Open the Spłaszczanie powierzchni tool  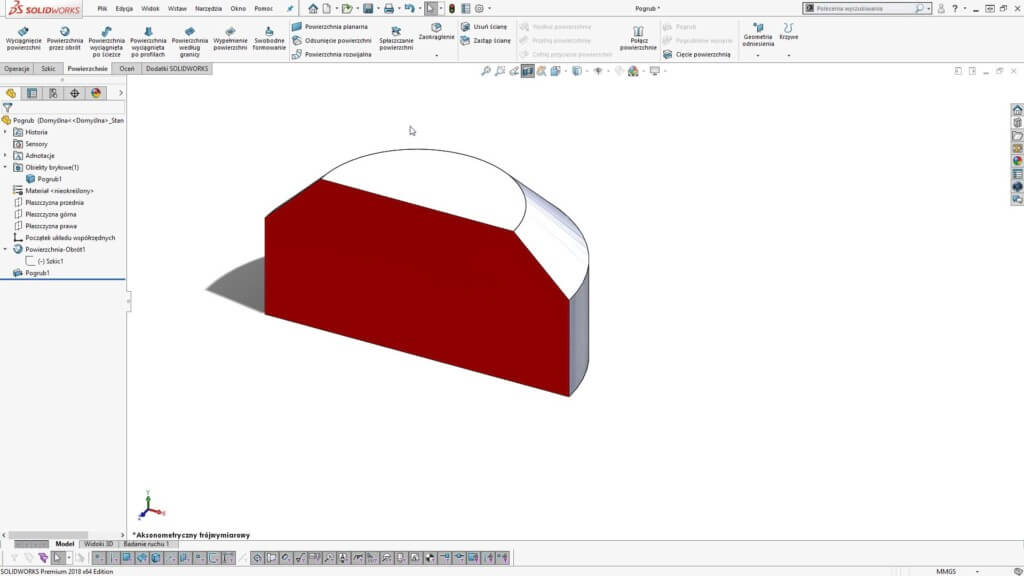pos(396,39)
